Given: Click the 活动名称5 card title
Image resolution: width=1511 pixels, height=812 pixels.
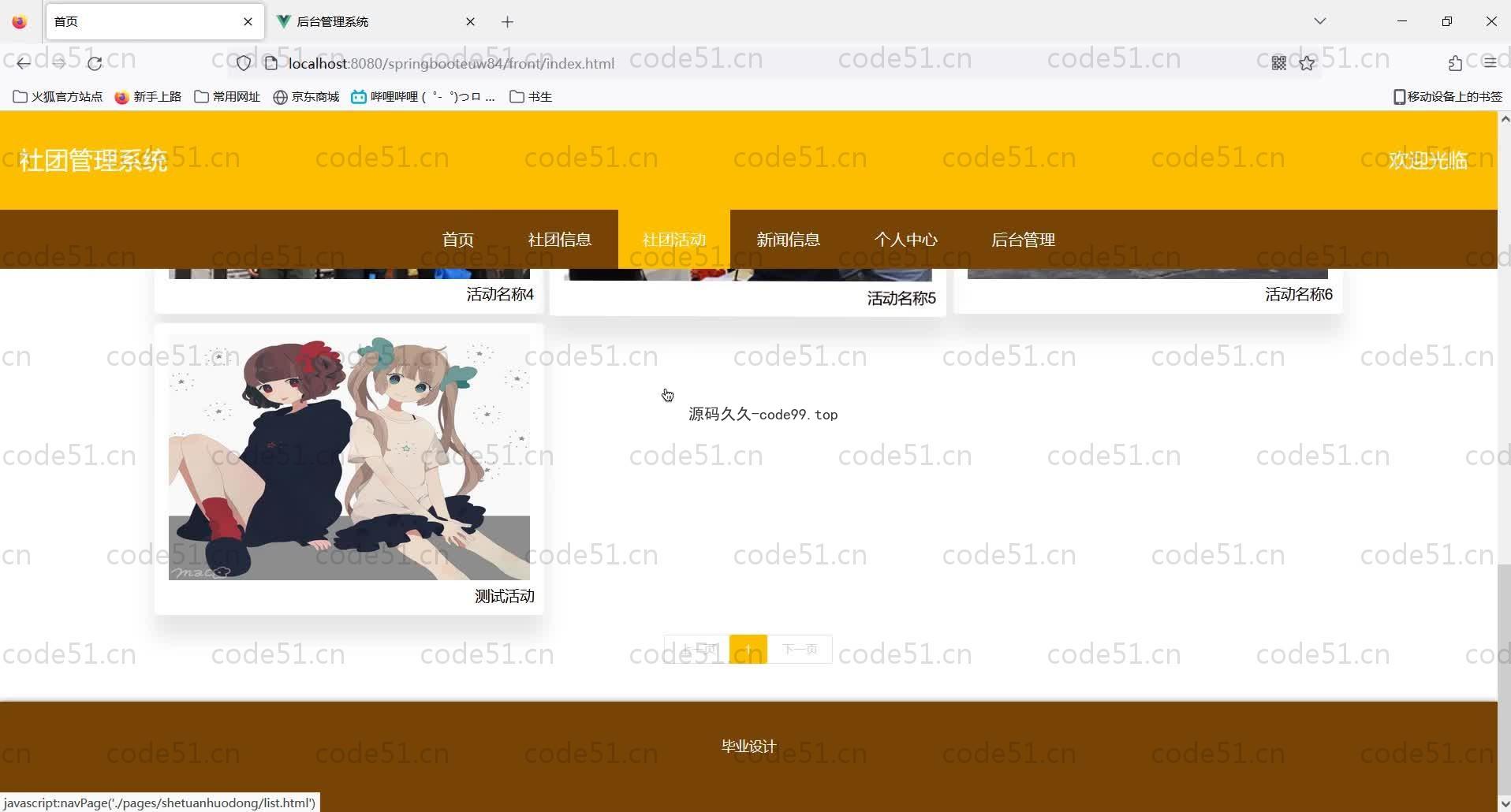Looking at the screenshot, I should click(x=901, y=298).
